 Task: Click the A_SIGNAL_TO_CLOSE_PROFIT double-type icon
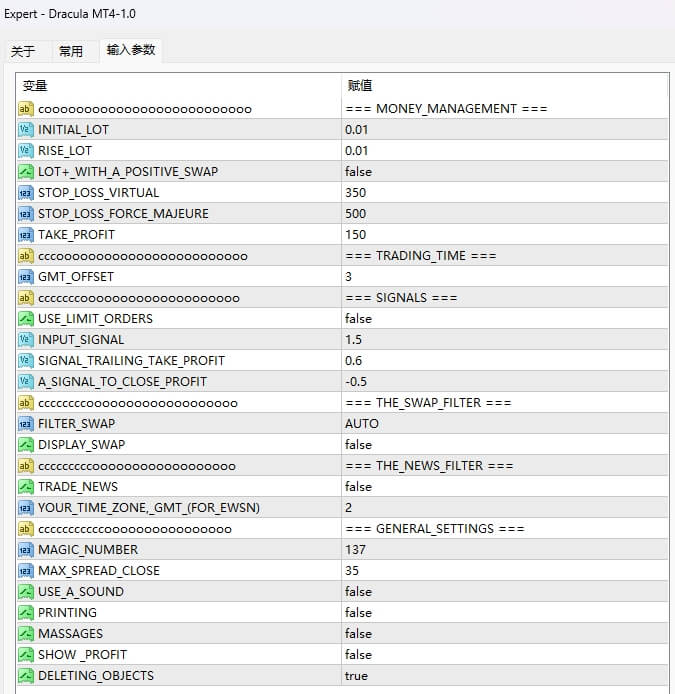26,382
